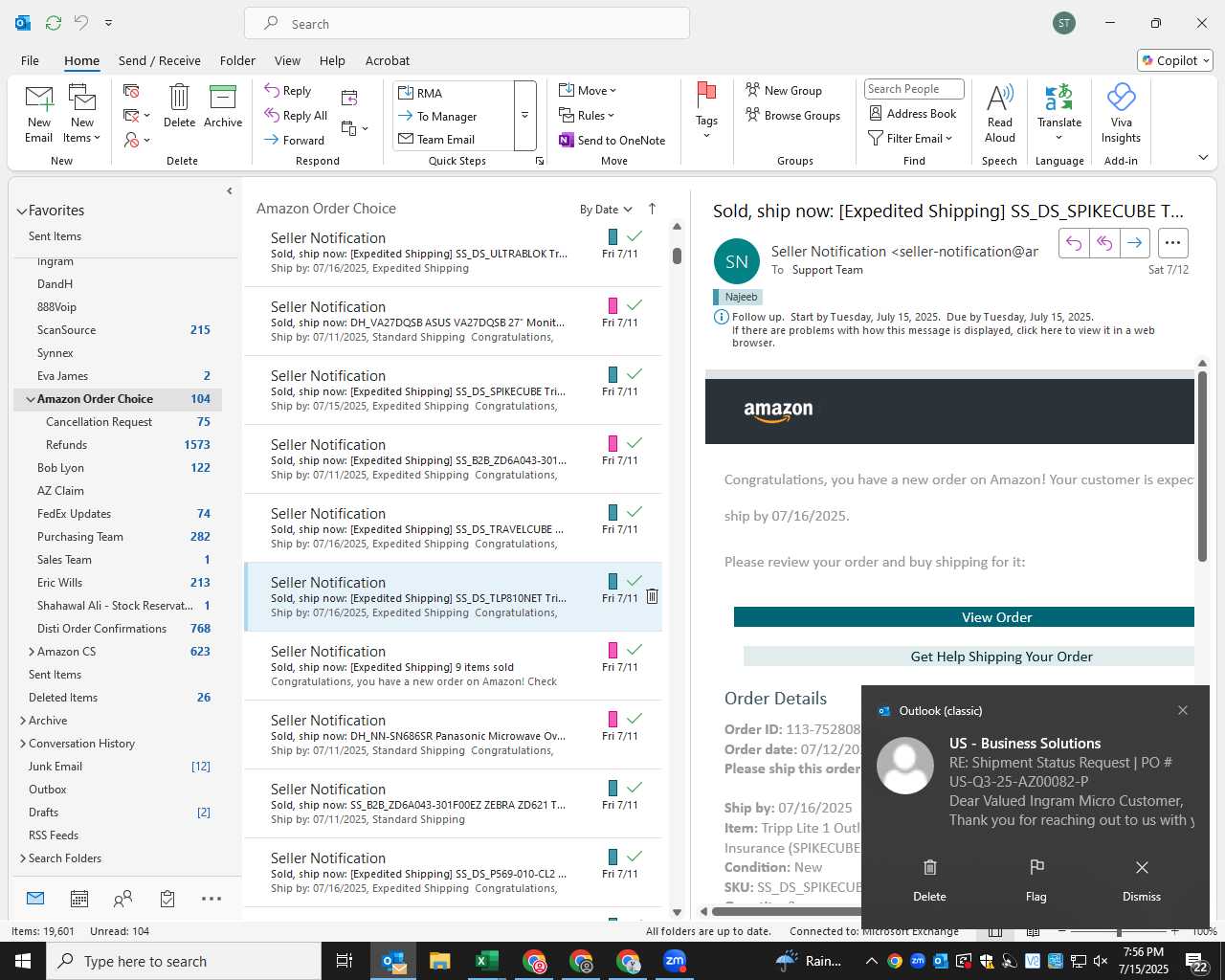Click Browse Groups
This screenshot has height=980, width=1225.
point(793,115)
